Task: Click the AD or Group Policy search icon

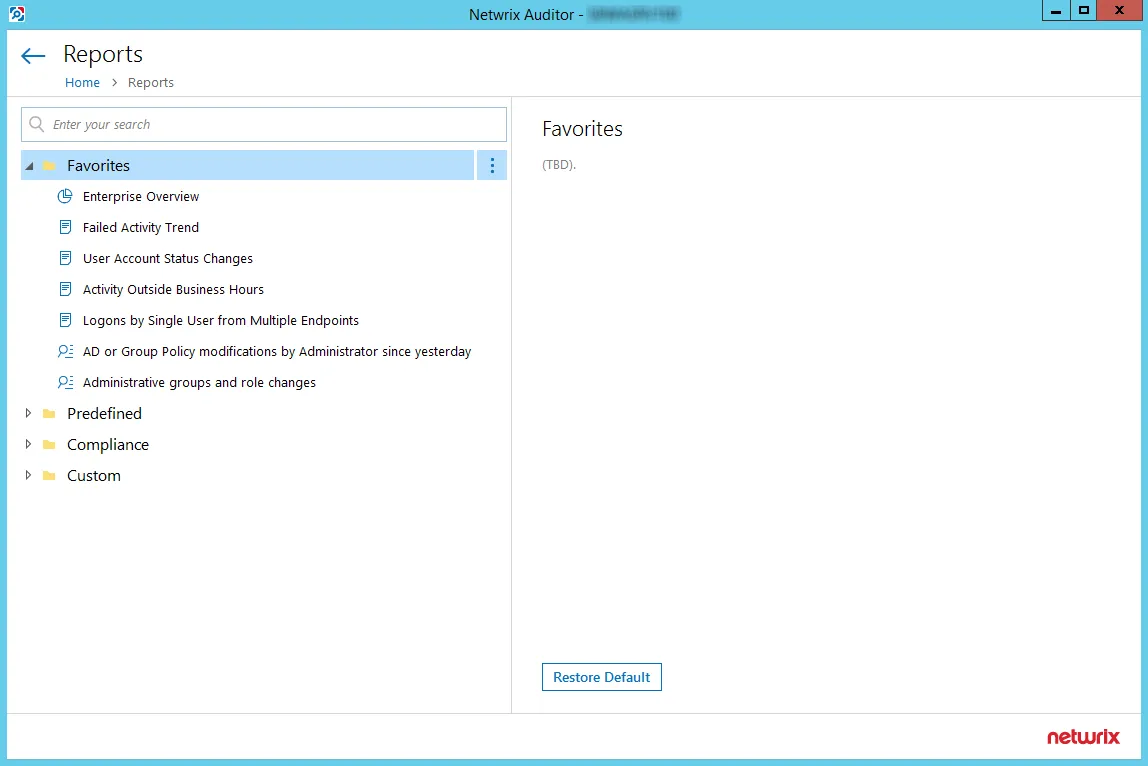Action: 65,351
